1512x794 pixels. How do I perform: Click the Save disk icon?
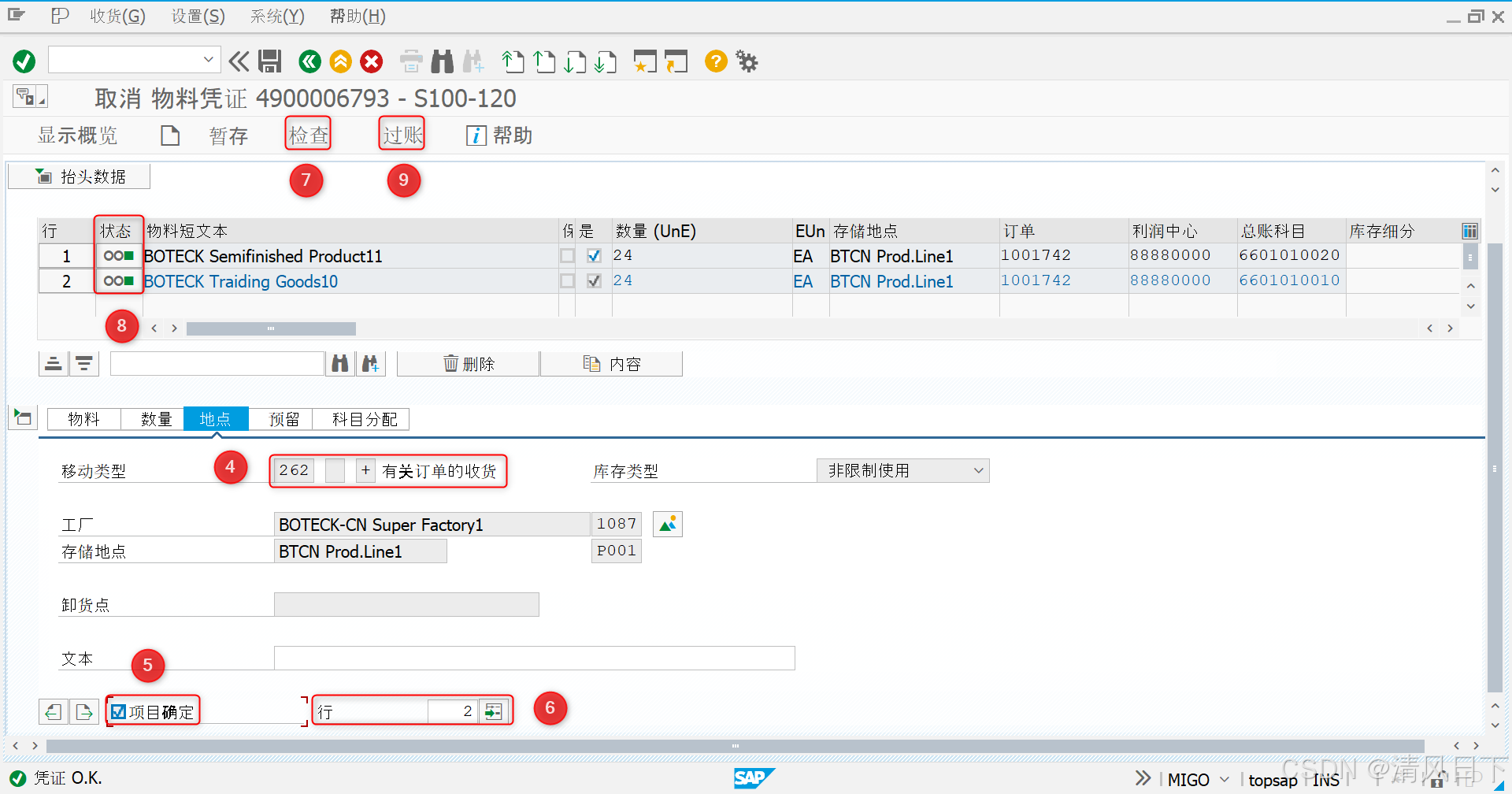click(270, 61)
